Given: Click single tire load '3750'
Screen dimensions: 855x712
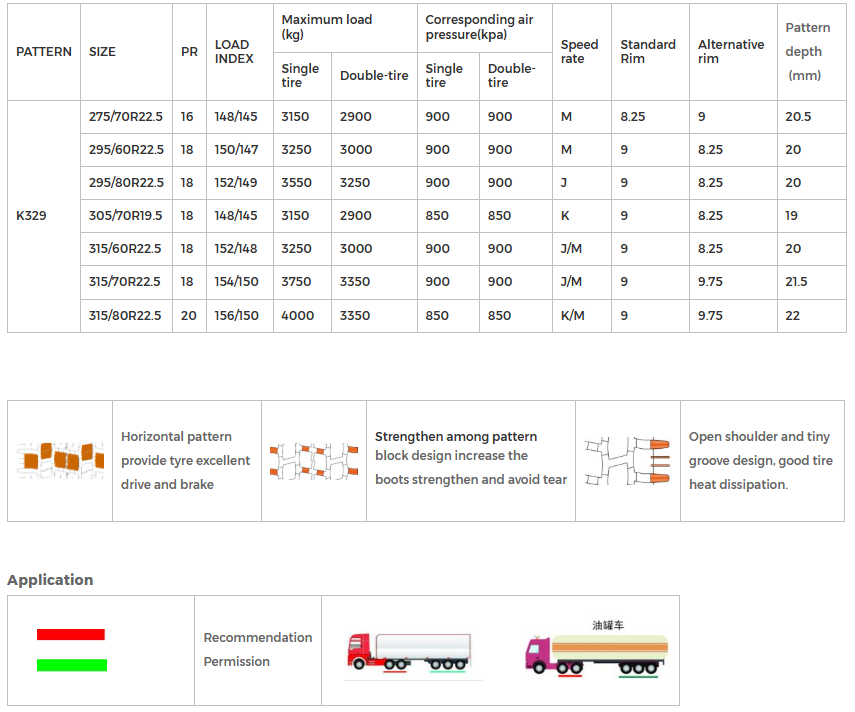Looking at the screenshot, I should pyautogui.click(x=296, y=282).
